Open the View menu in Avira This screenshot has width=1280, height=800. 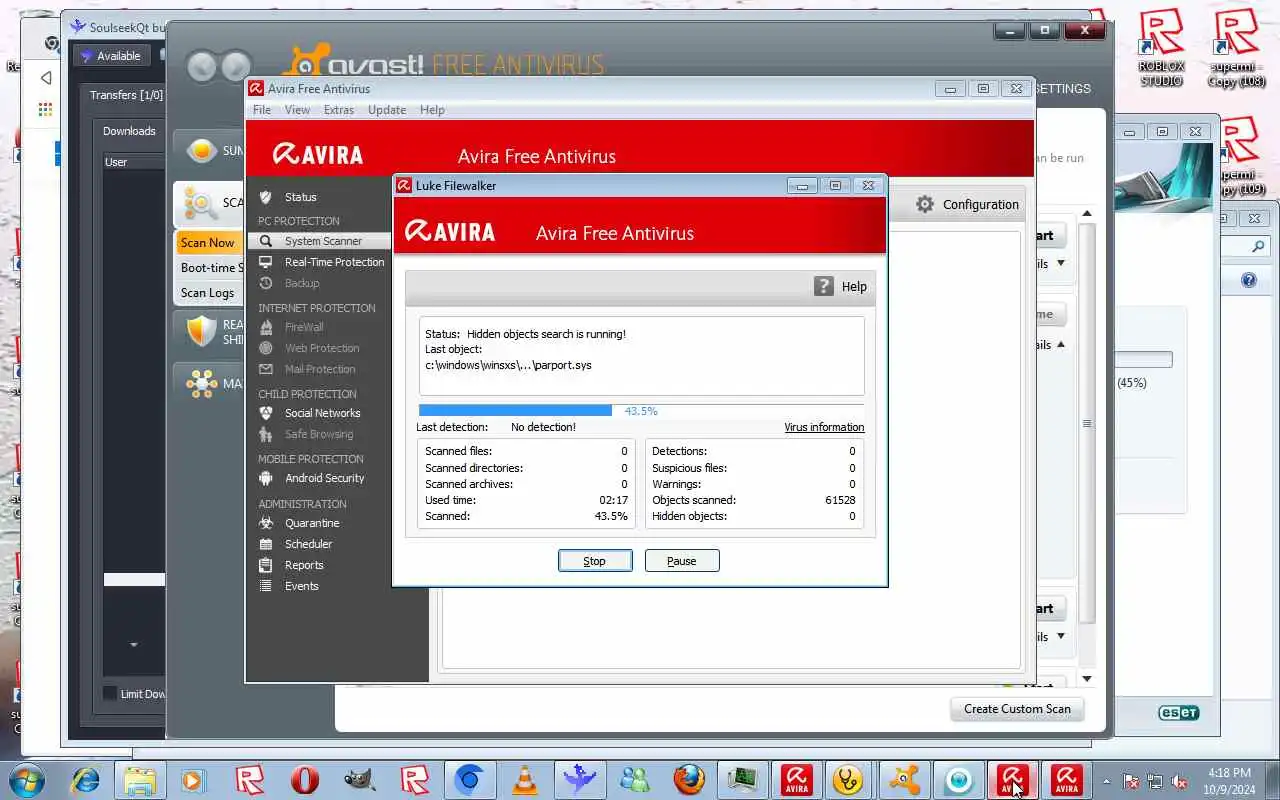click(x=297, y=110)
